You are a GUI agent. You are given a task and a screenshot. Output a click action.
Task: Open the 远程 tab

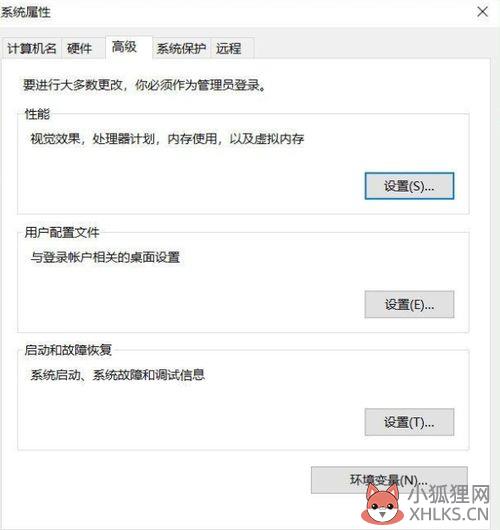pos(229,49)
